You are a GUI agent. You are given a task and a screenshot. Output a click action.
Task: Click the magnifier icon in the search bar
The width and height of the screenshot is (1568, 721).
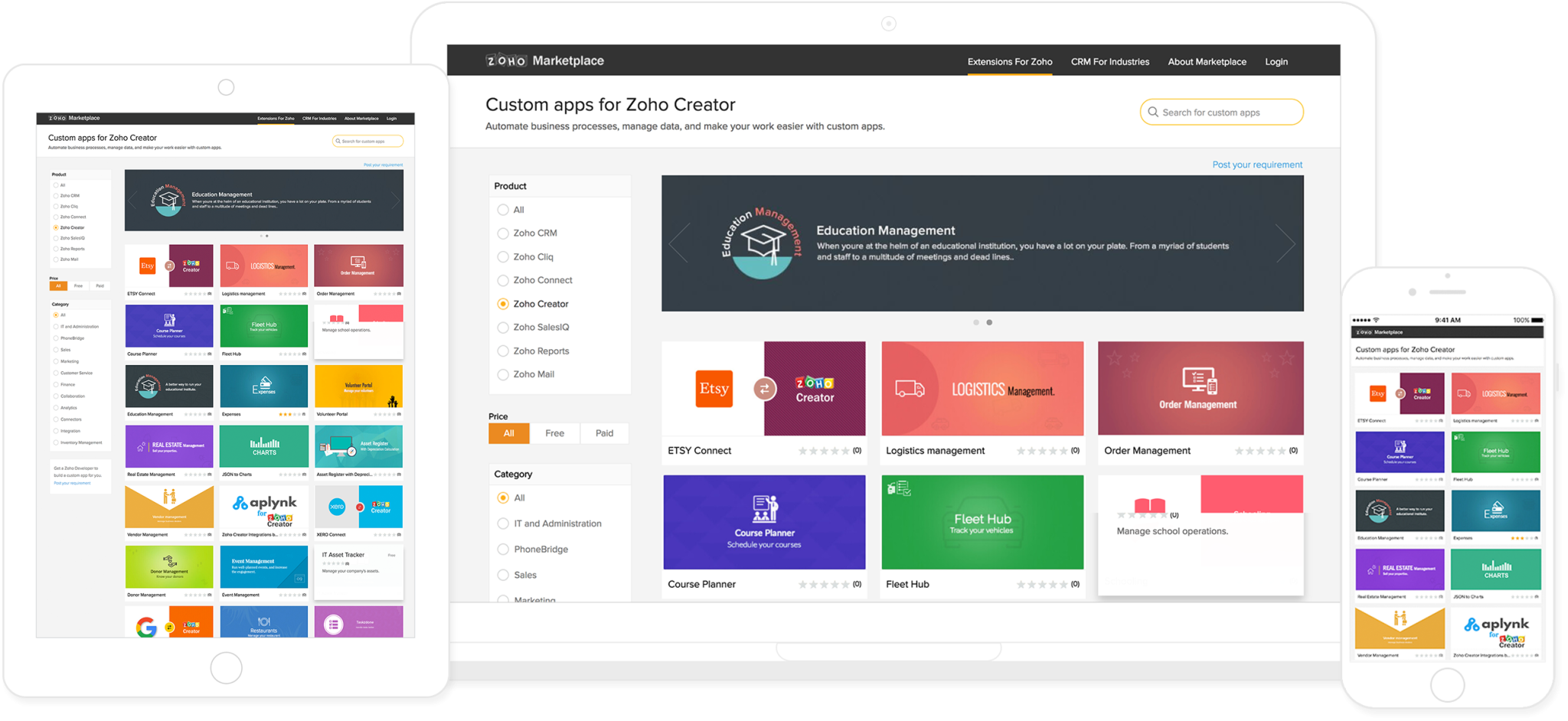click(x=1155, y=112)
